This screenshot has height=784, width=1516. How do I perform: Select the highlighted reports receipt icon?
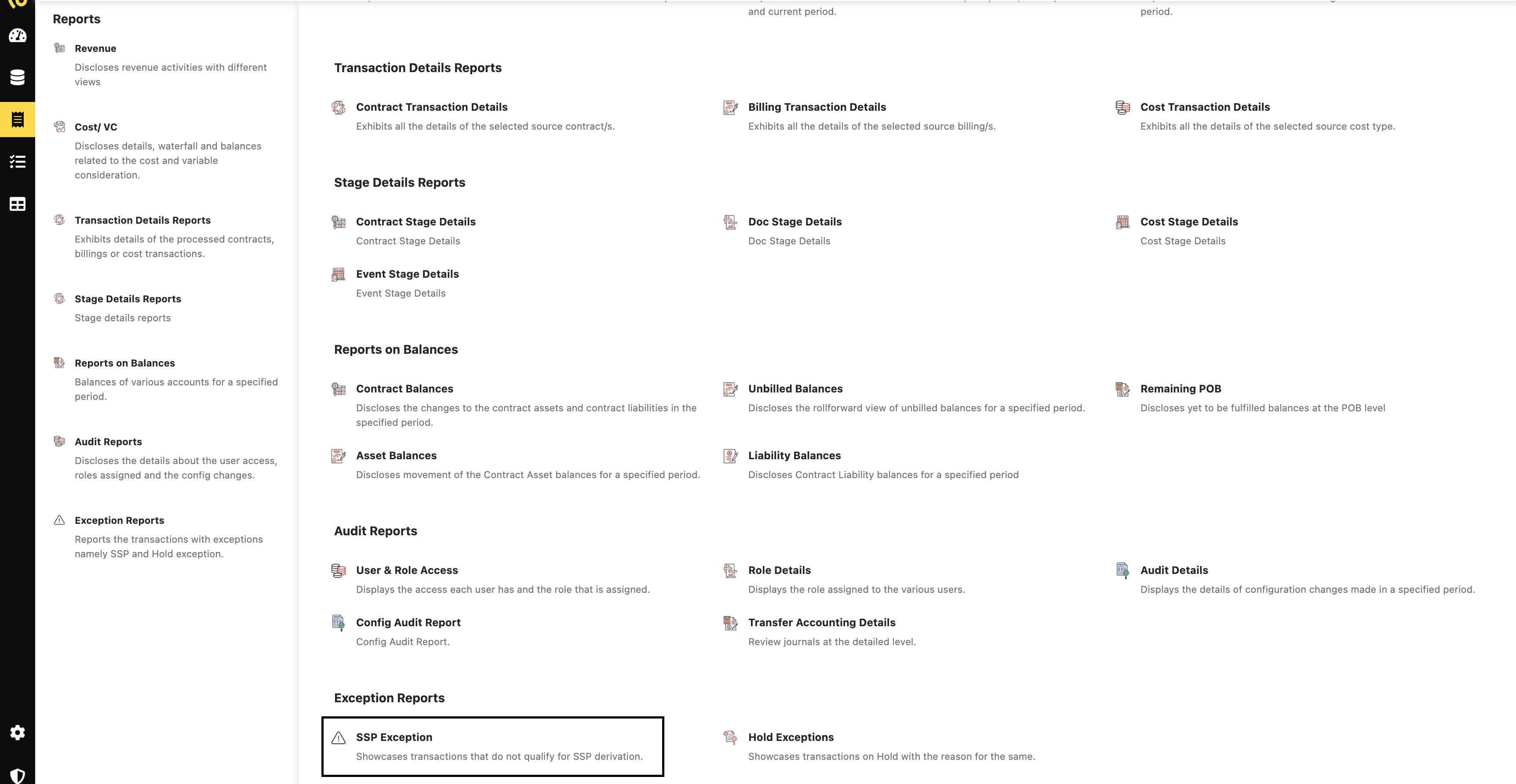coord(18,120)
